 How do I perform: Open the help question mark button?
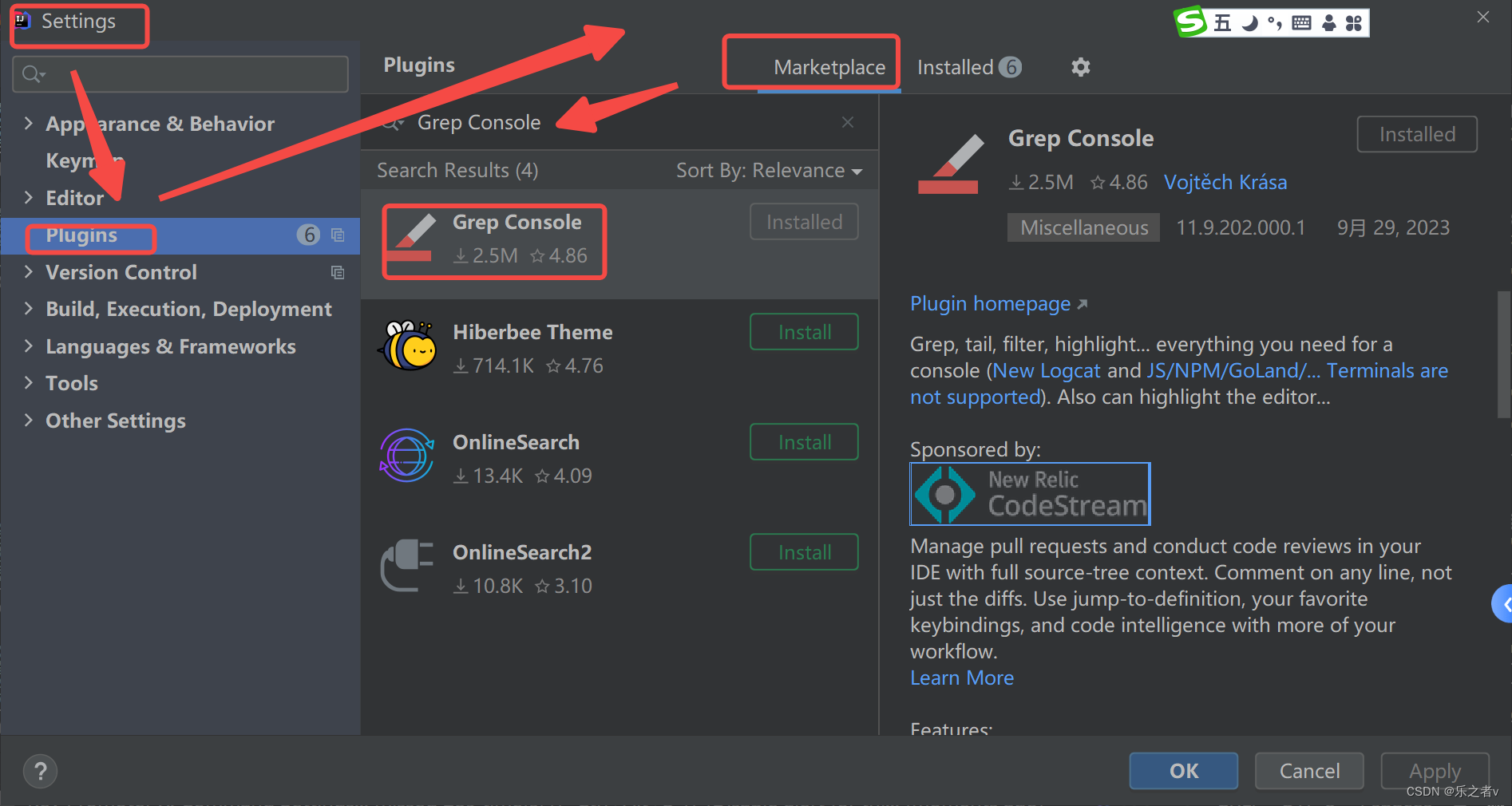tap(40, 771)
